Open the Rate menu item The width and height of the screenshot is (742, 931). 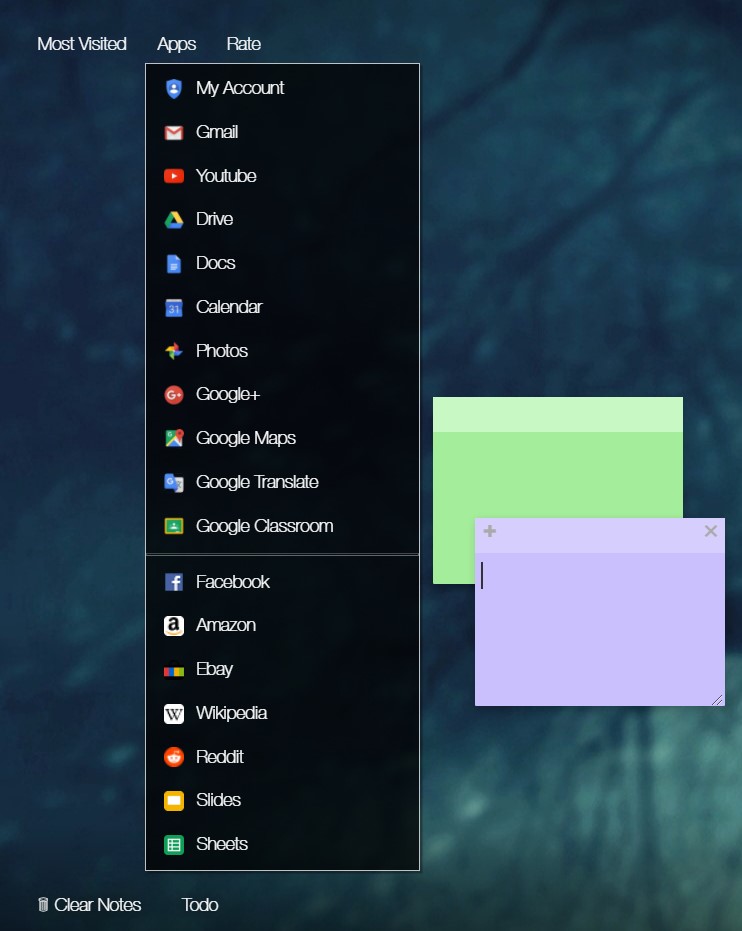(243, 44)
